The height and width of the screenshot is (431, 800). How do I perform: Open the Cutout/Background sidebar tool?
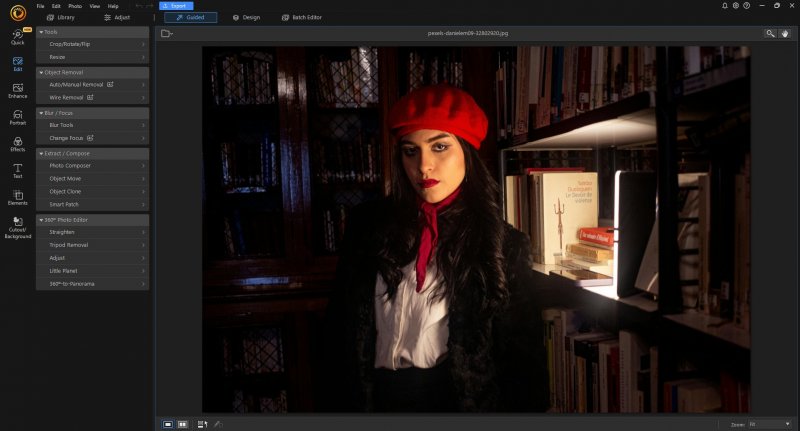coord(18,227)
